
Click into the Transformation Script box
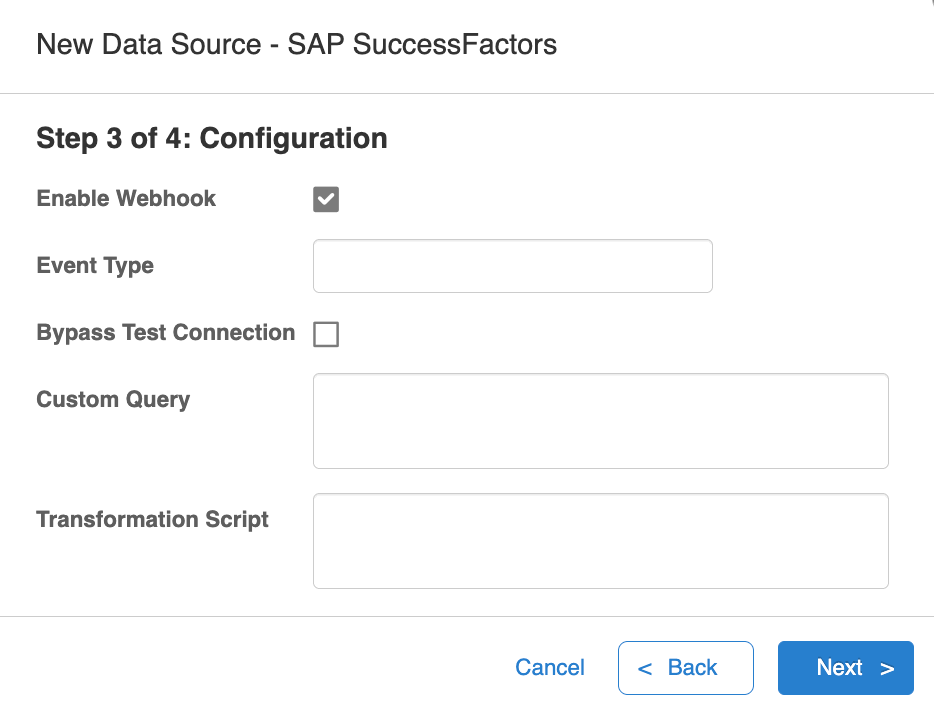point(600,541)
